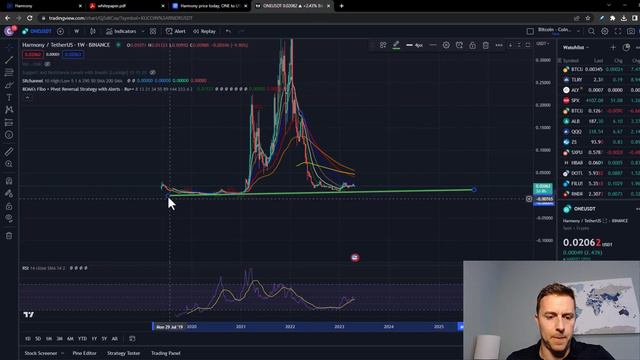Click the magnet mode icon
Screen dimensions: 640x360
pyautogui.click(x=9, y=181)
